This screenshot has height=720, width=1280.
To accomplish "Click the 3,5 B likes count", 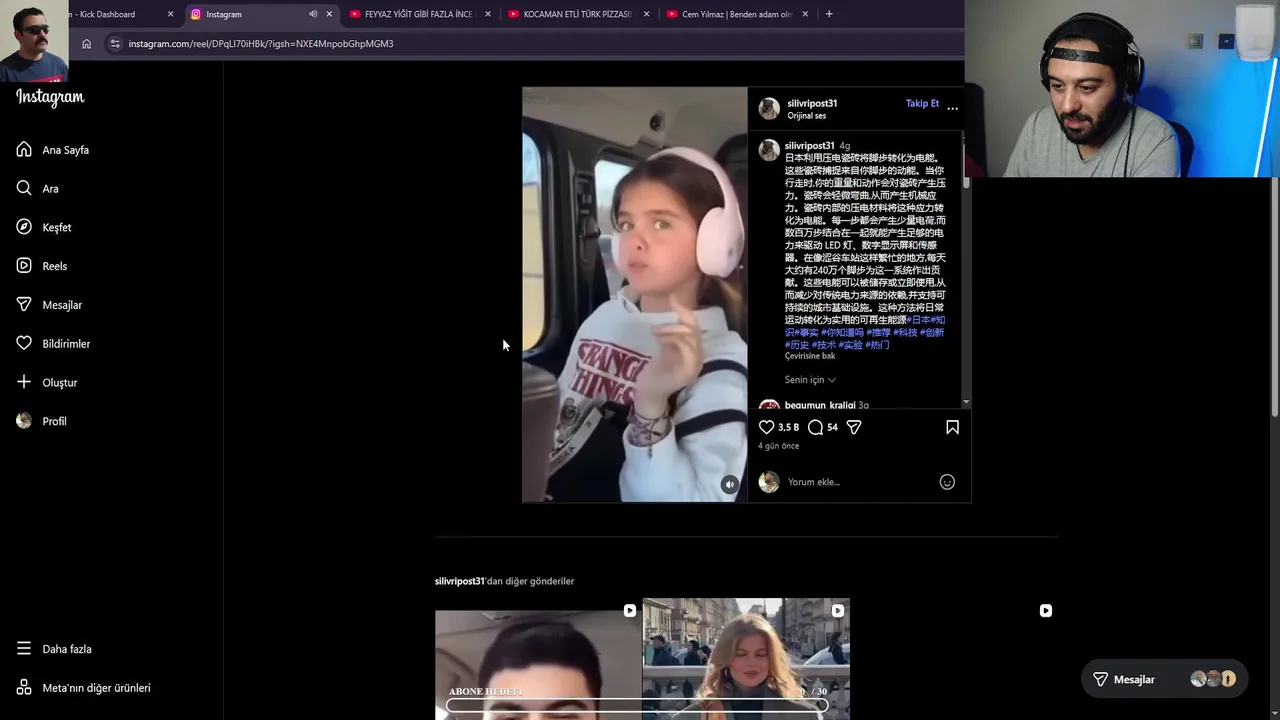I will click(789, 427).
